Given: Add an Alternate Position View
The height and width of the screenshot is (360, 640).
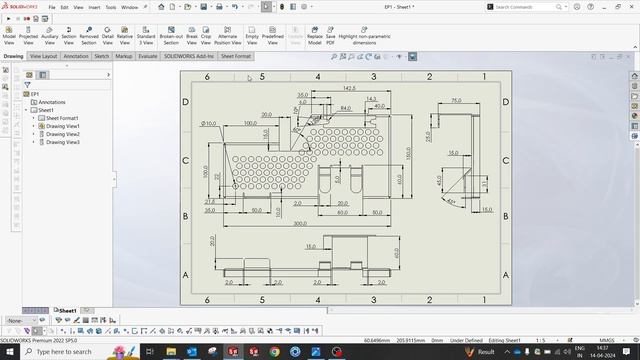Looking at the screenshot, I should [x=228, y=36].
